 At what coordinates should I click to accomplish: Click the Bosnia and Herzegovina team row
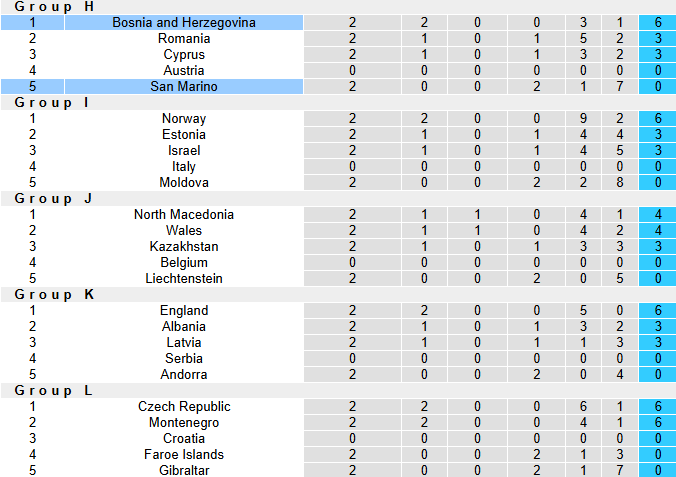[x=184, y=22]
